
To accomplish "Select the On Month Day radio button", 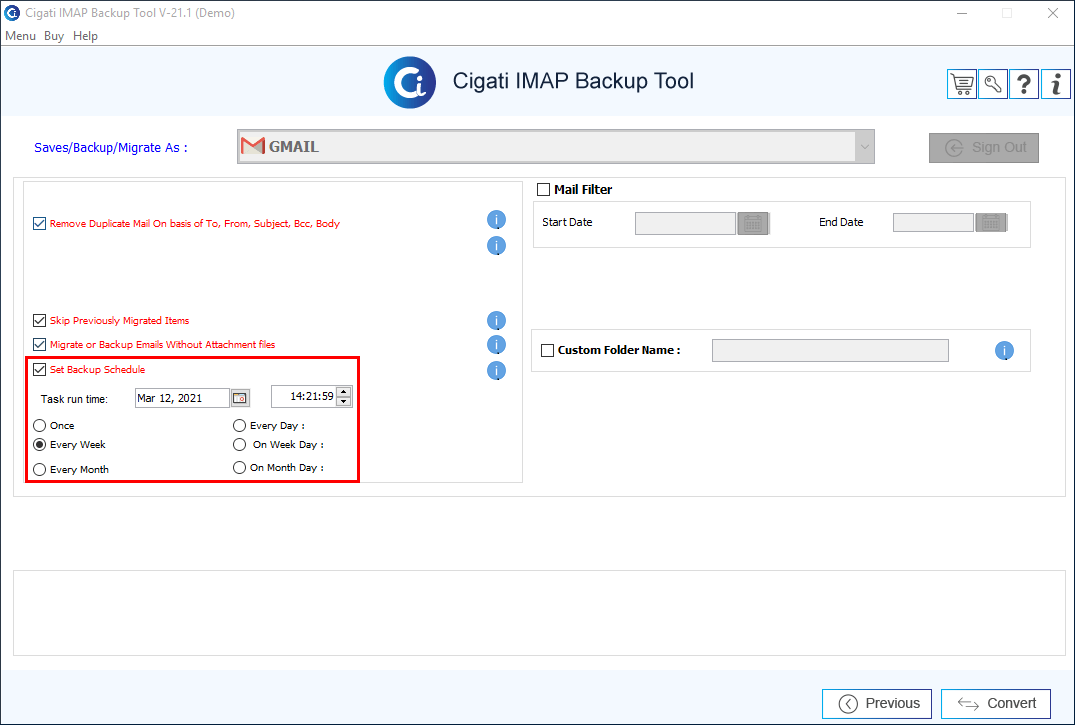I will point(239,467).
